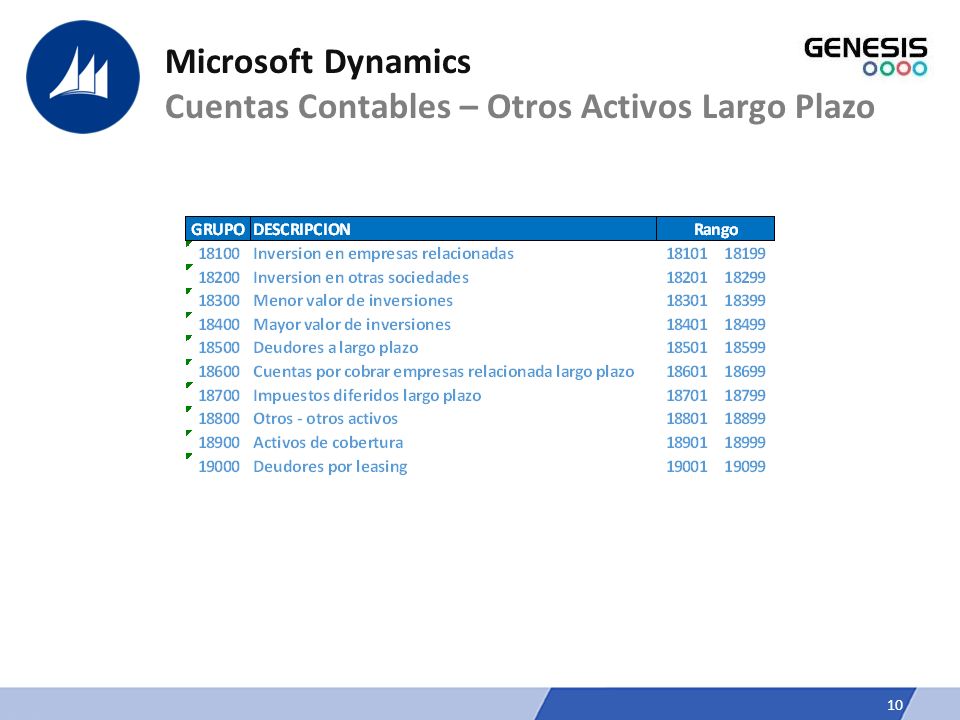
Task: Click range end value 18199
Action: [744, 253]
